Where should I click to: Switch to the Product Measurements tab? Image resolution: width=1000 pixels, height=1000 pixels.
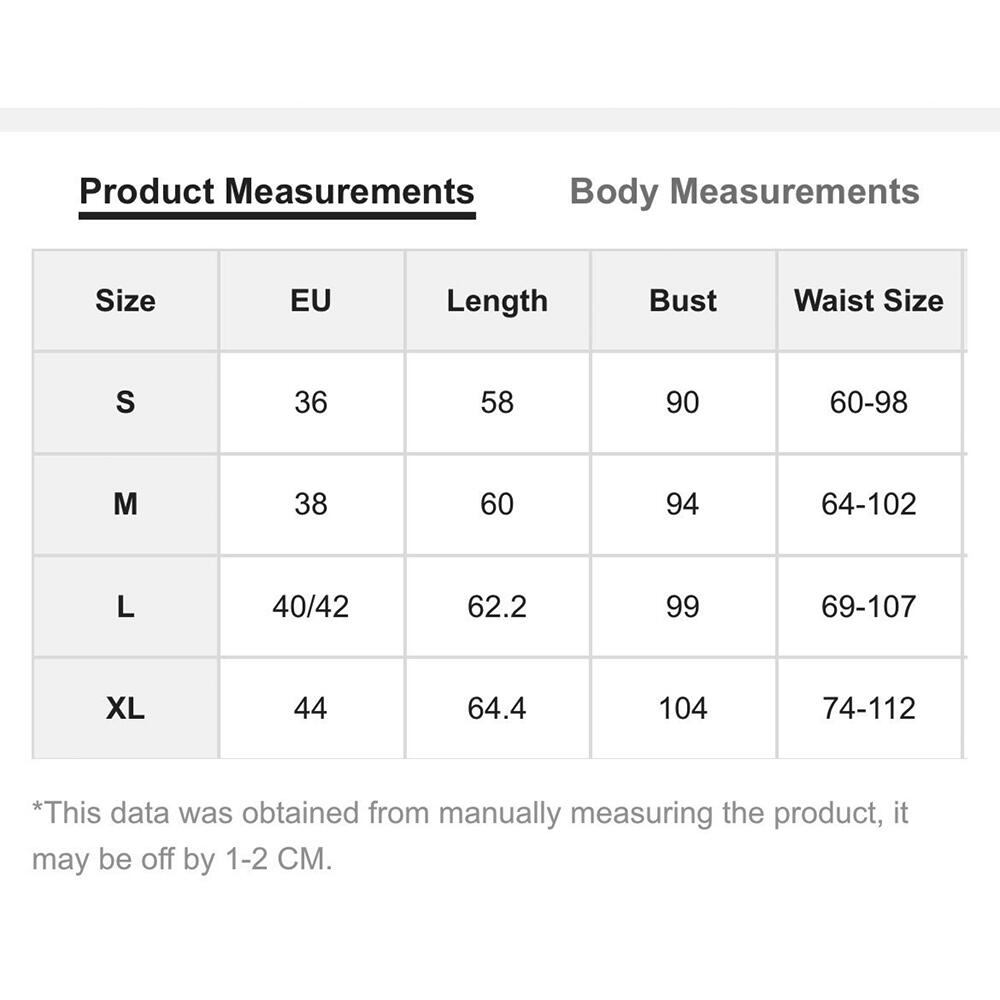coord(276,191)
